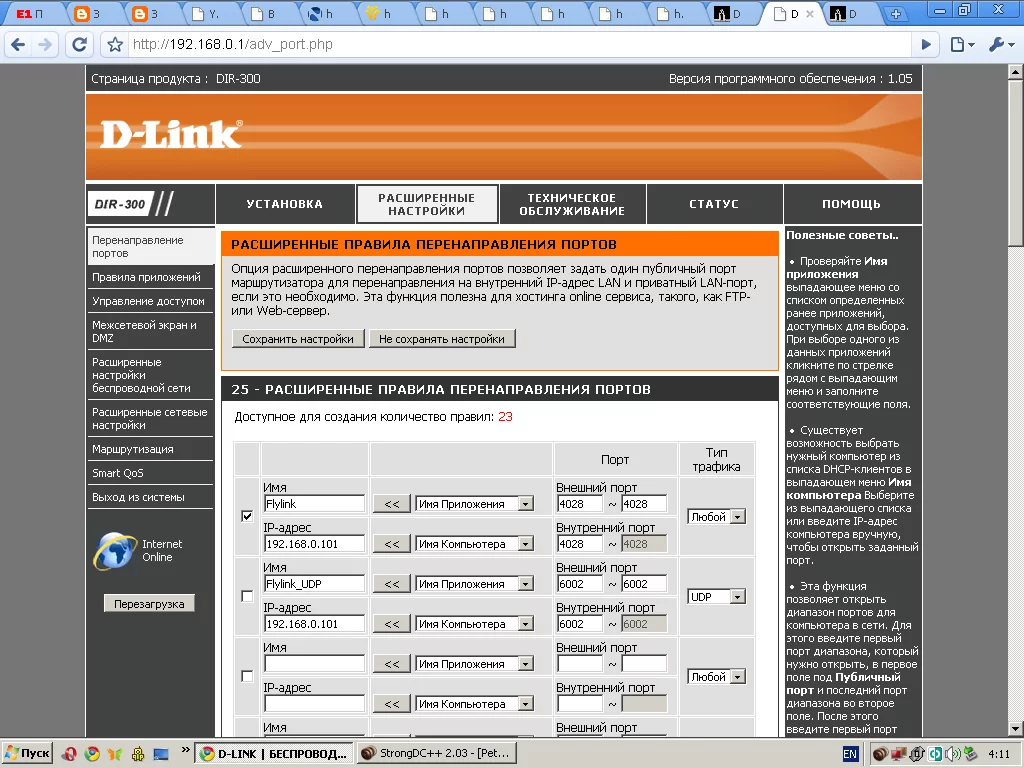Open Имя Компьютера dropdown in empty third rule

(475, 704)
